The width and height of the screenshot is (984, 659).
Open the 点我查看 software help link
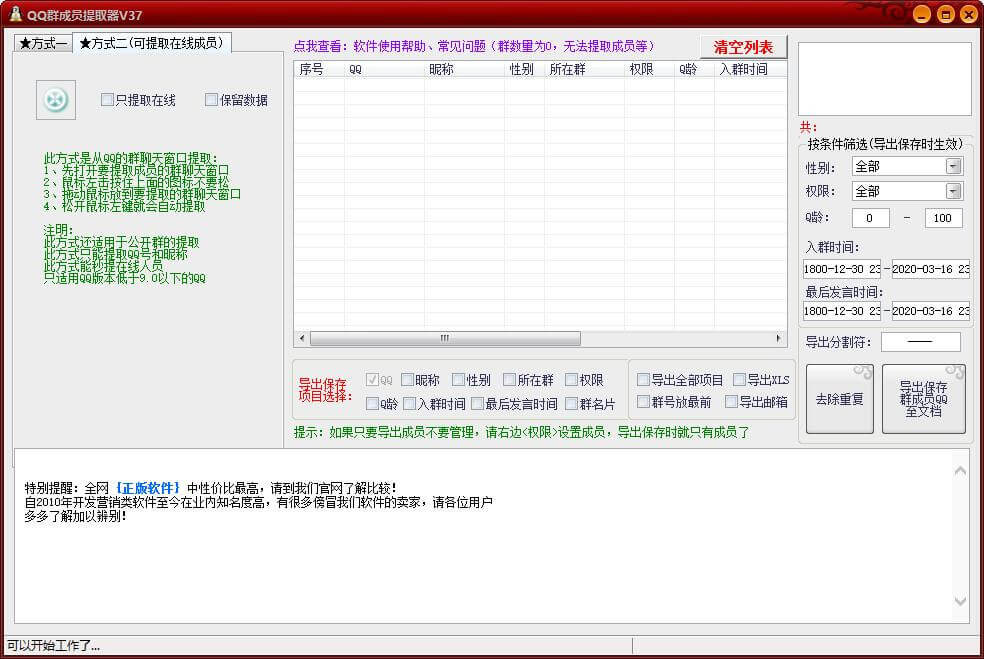[x=474, y=46]
